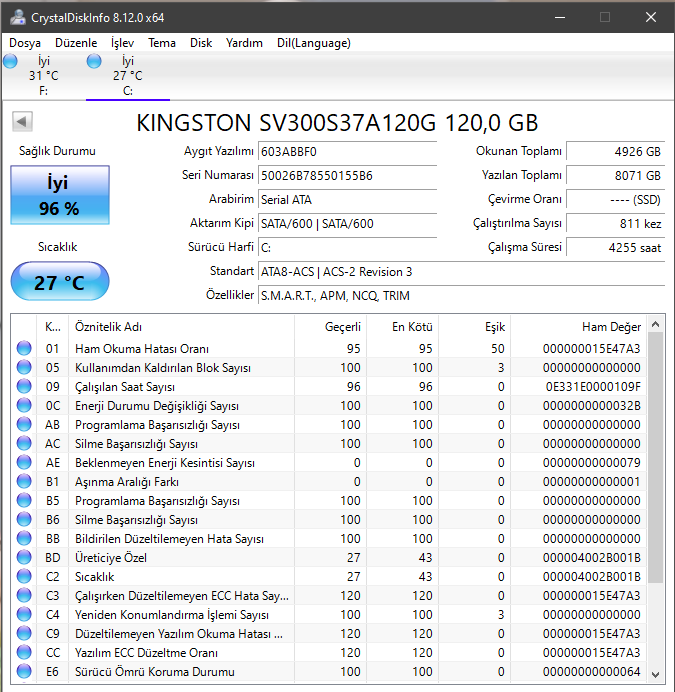Viewport: 675px width, 692px height.
Task: Click the Sürücü Harfi field C:
Action: pyautogui.click(x=347, y=247)
